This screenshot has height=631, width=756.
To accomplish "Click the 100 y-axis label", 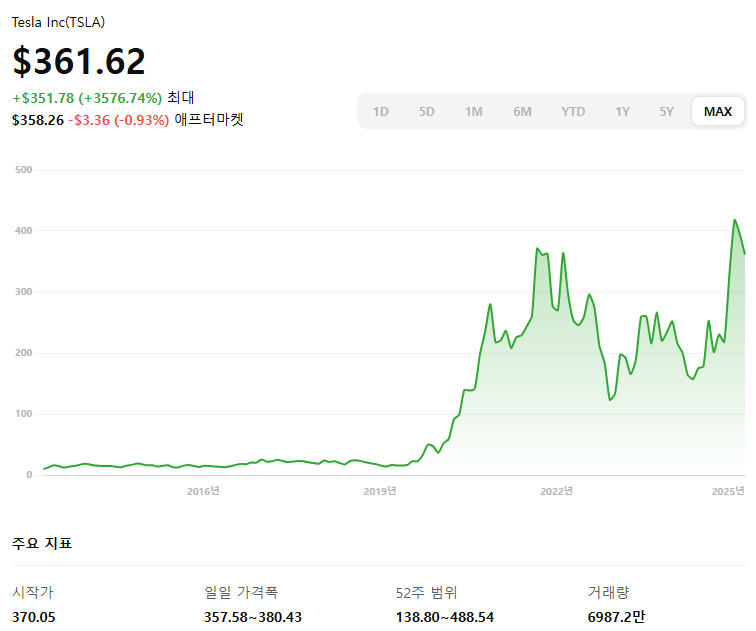I will (23, 414).
